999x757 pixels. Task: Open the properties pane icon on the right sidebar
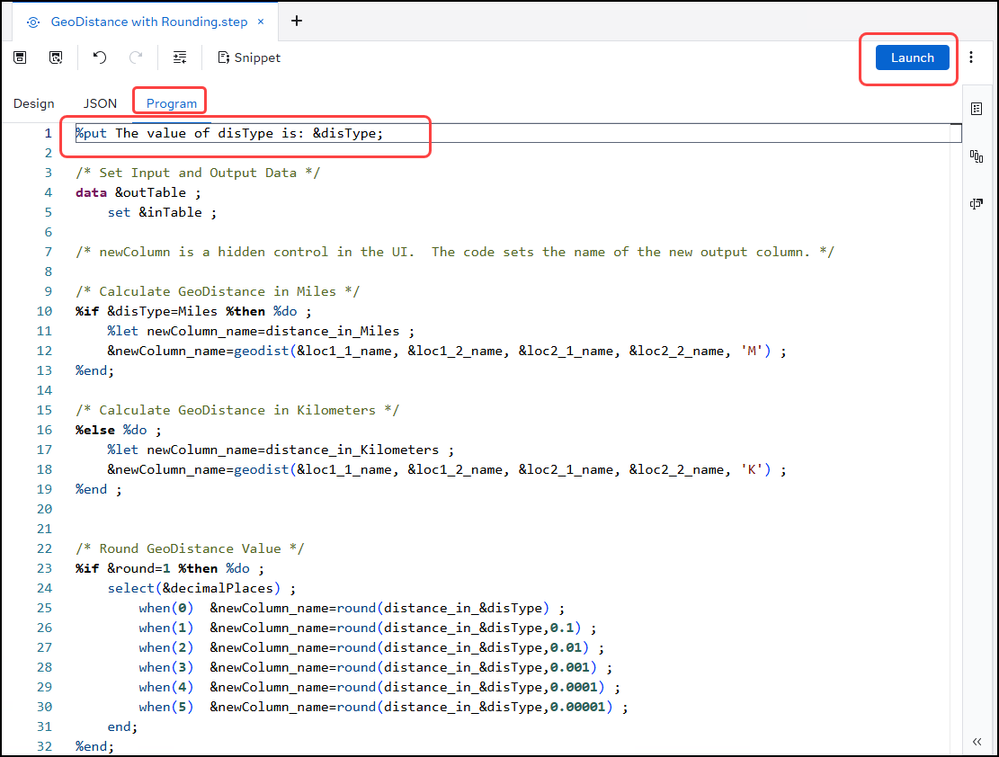(976, 108)
